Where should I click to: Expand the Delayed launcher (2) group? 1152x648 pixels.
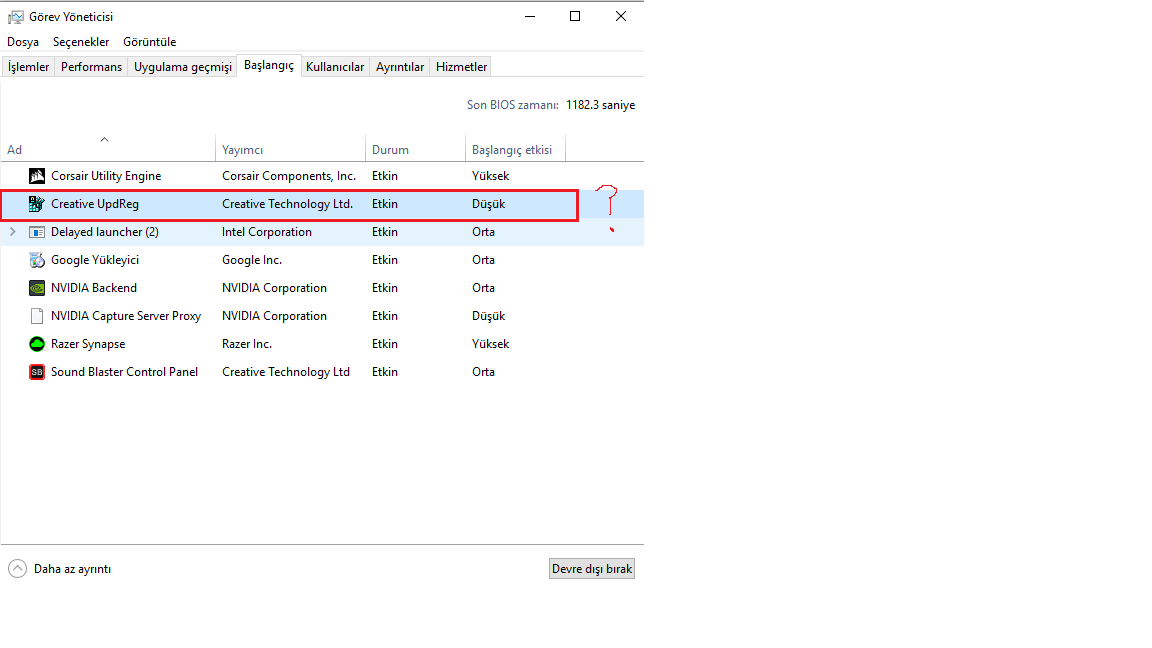click(12, 231)
